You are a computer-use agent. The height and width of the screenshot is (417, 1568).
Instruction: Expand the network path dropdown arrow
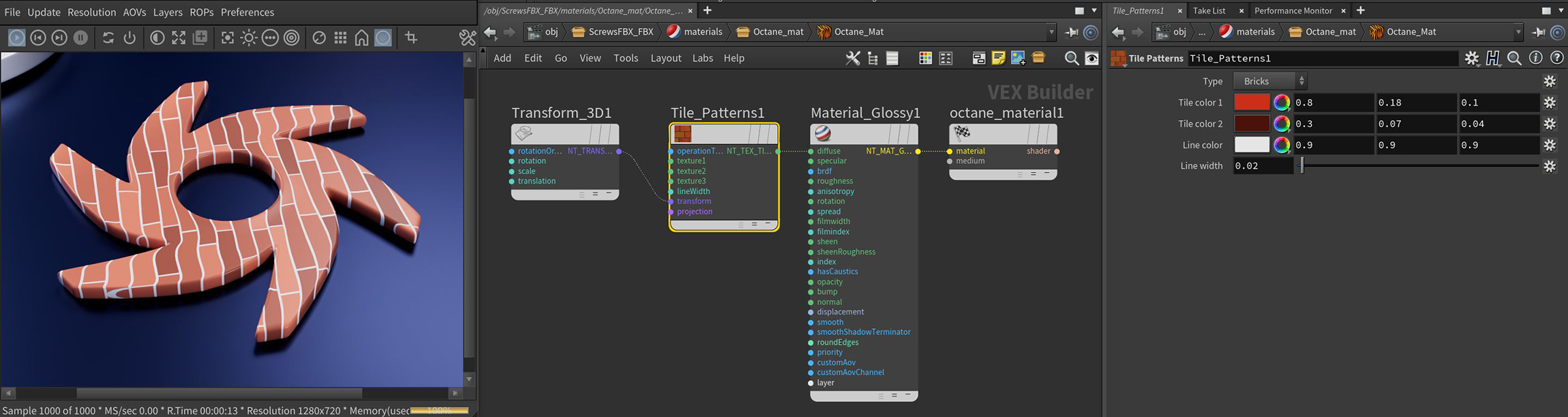pos(1051,32)
